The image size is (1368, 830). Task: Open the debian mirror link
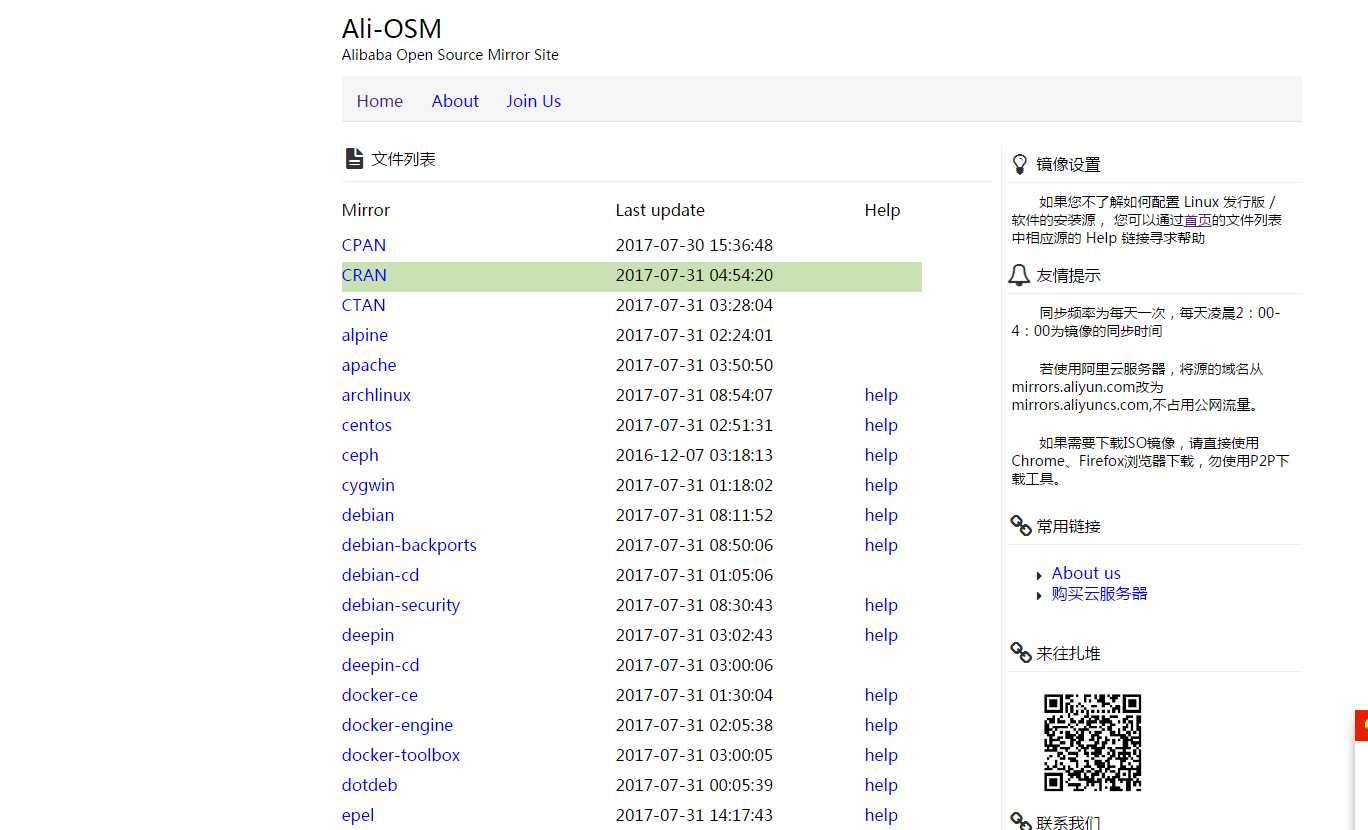tap(368, 515)
